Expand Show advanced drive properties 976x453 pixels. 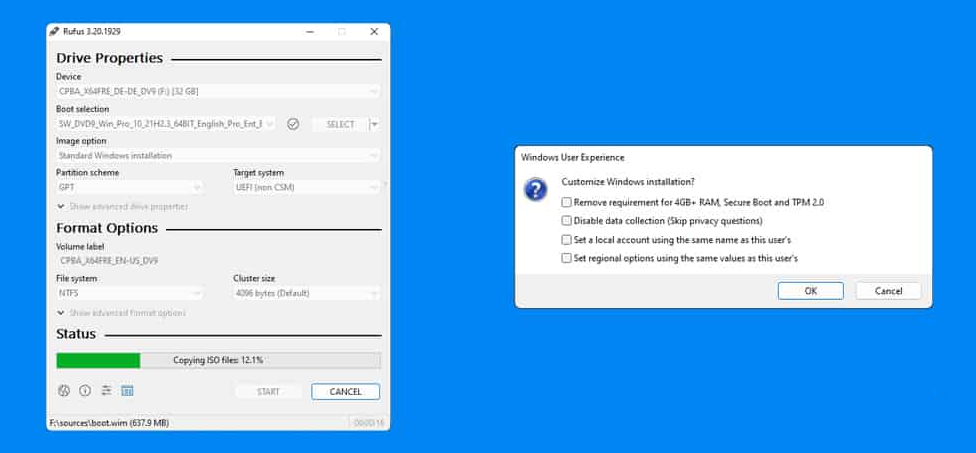click(x=122, y=206)
